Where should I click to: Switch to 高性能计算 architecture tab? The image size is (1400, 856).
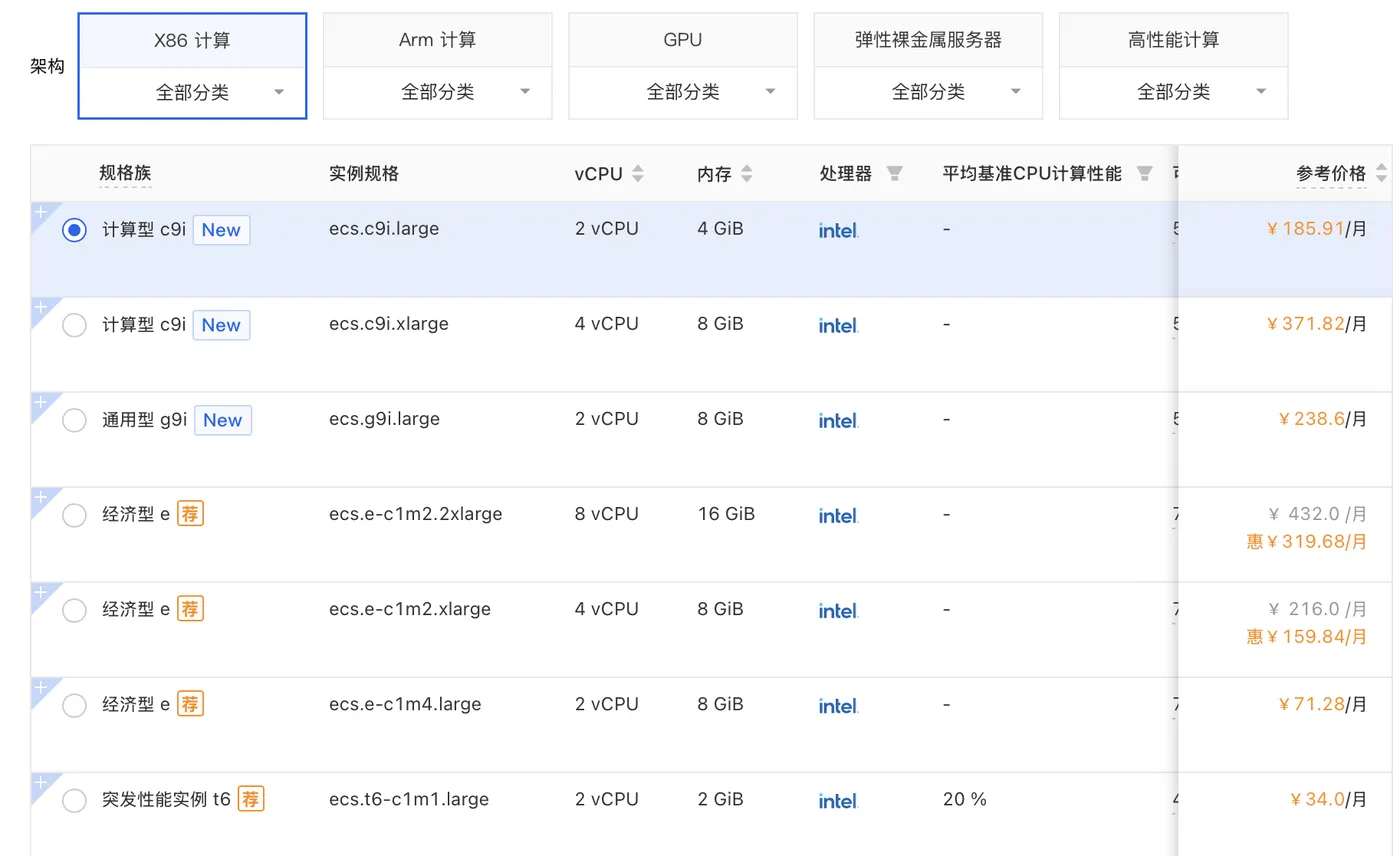(x=1173, y=41)
